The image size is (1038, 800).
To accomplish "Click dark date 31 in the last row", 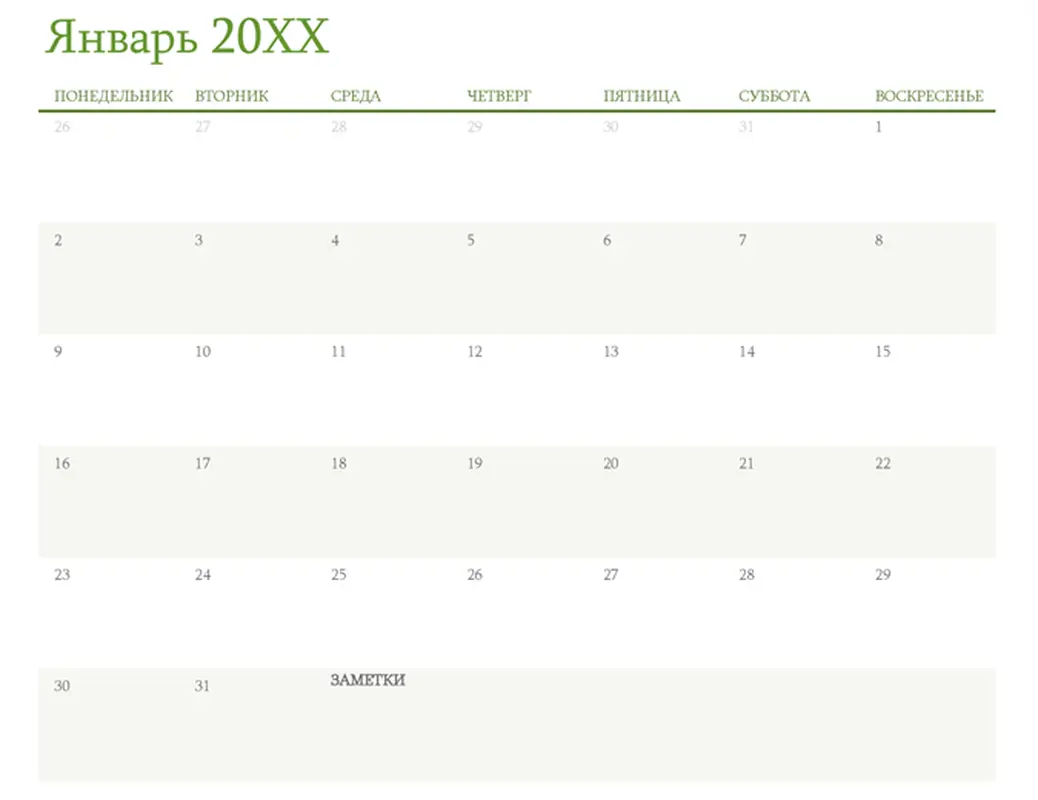I will pyautogui.click(x=202, y=686).
